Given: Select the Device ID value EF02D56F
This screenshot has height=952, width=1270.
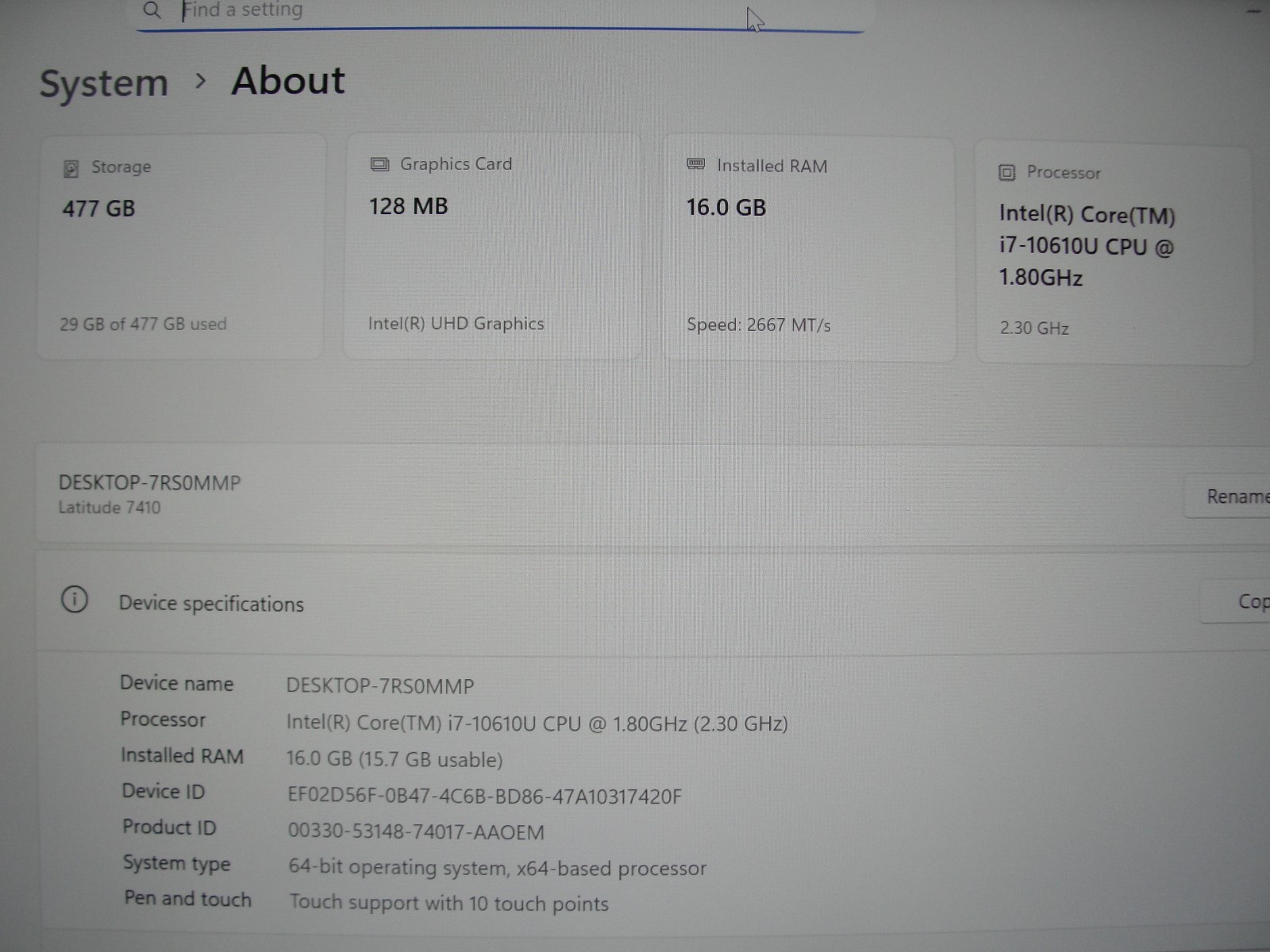Looking at the screenshot, I should click(484, 797).
